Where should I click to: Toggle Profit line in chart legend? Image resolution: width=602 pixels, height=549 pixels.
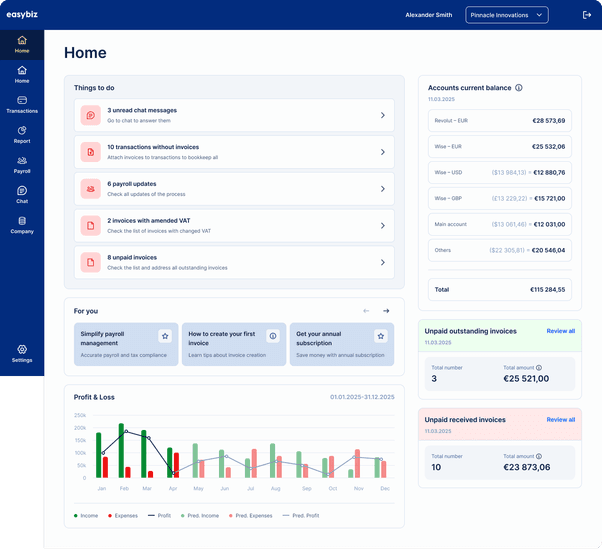[159, 516]
